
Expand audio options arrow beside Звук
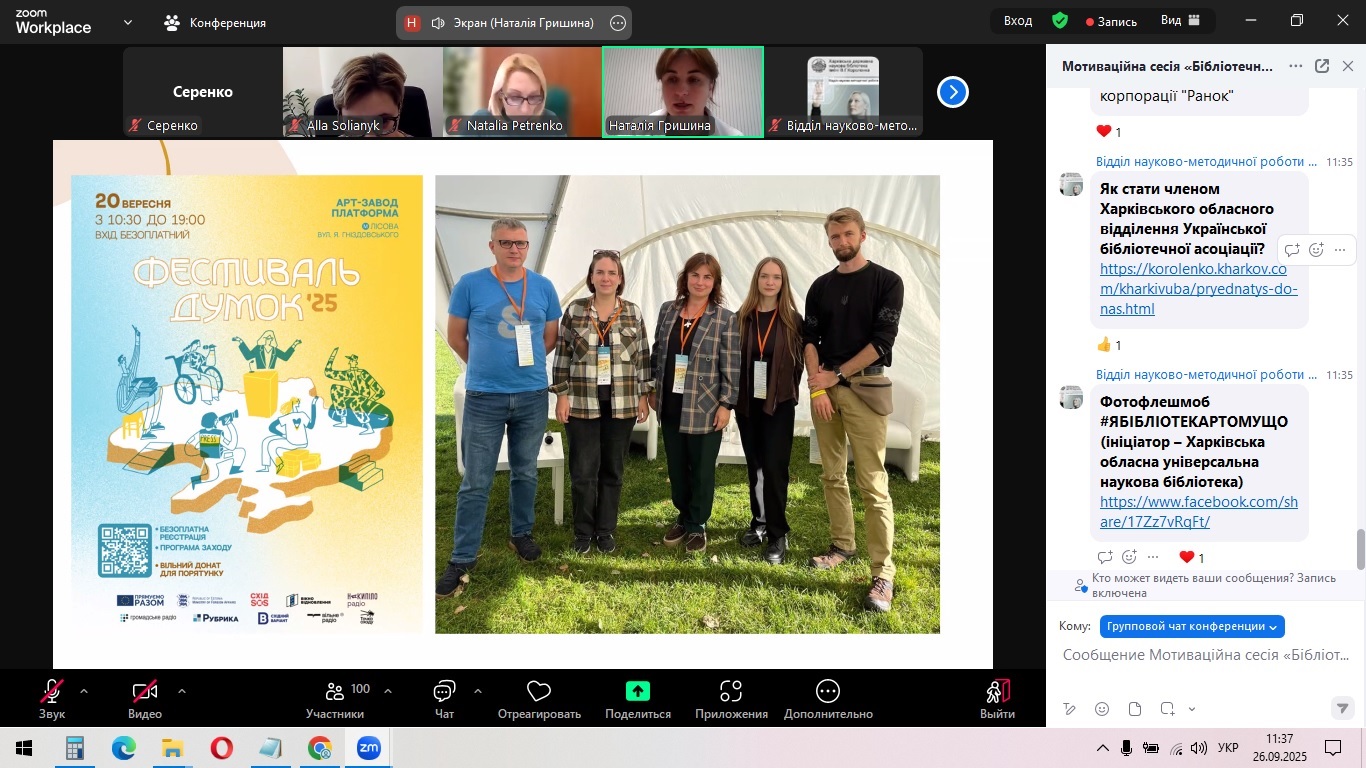tap(84, 690)
